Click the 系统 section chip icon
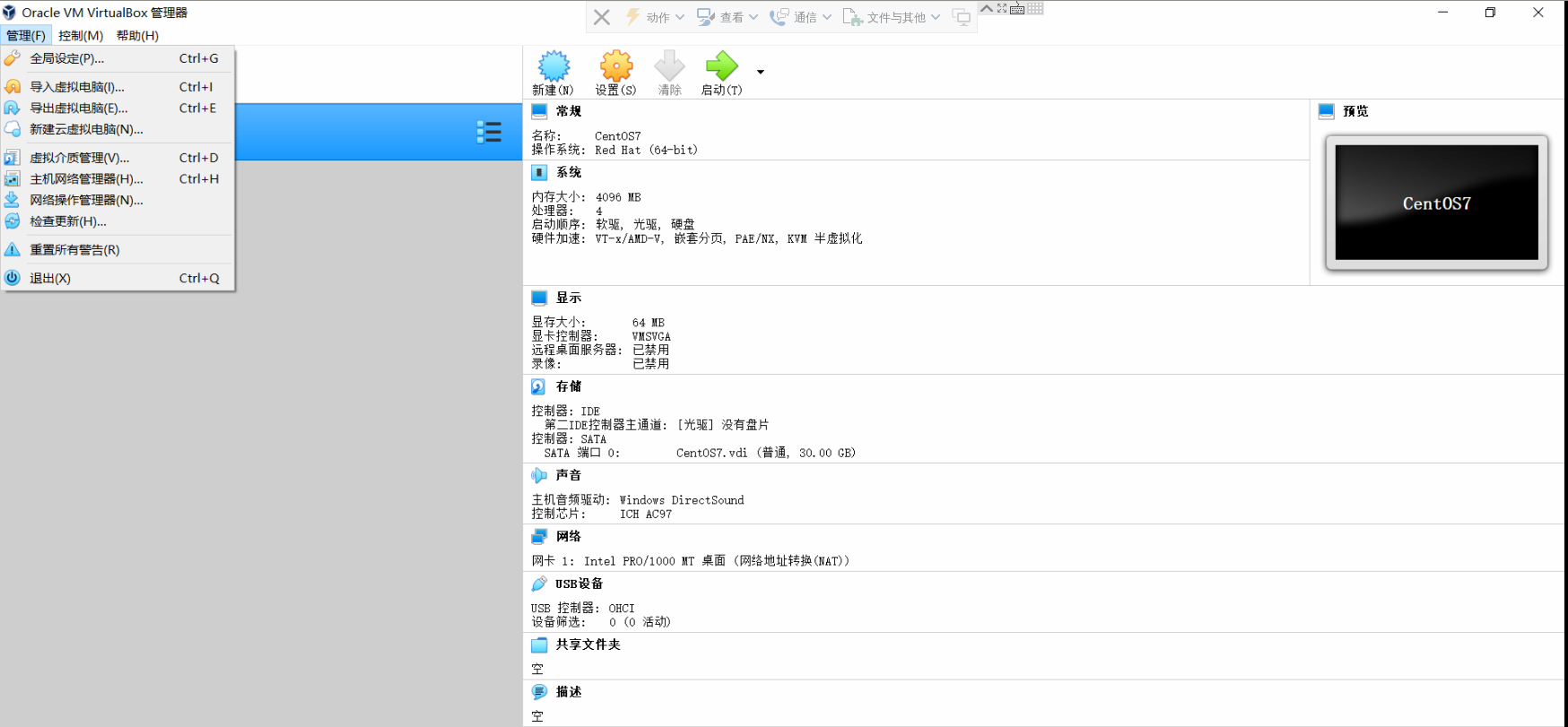This screenshot has height=727, width=1568. [x=539, y=172]
